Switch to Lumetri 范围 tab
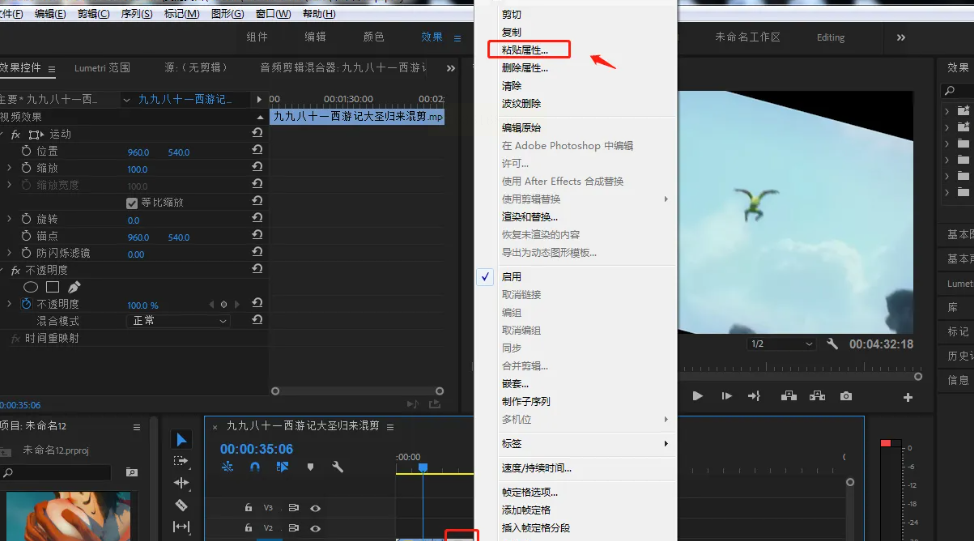 [x=102, y=68]
